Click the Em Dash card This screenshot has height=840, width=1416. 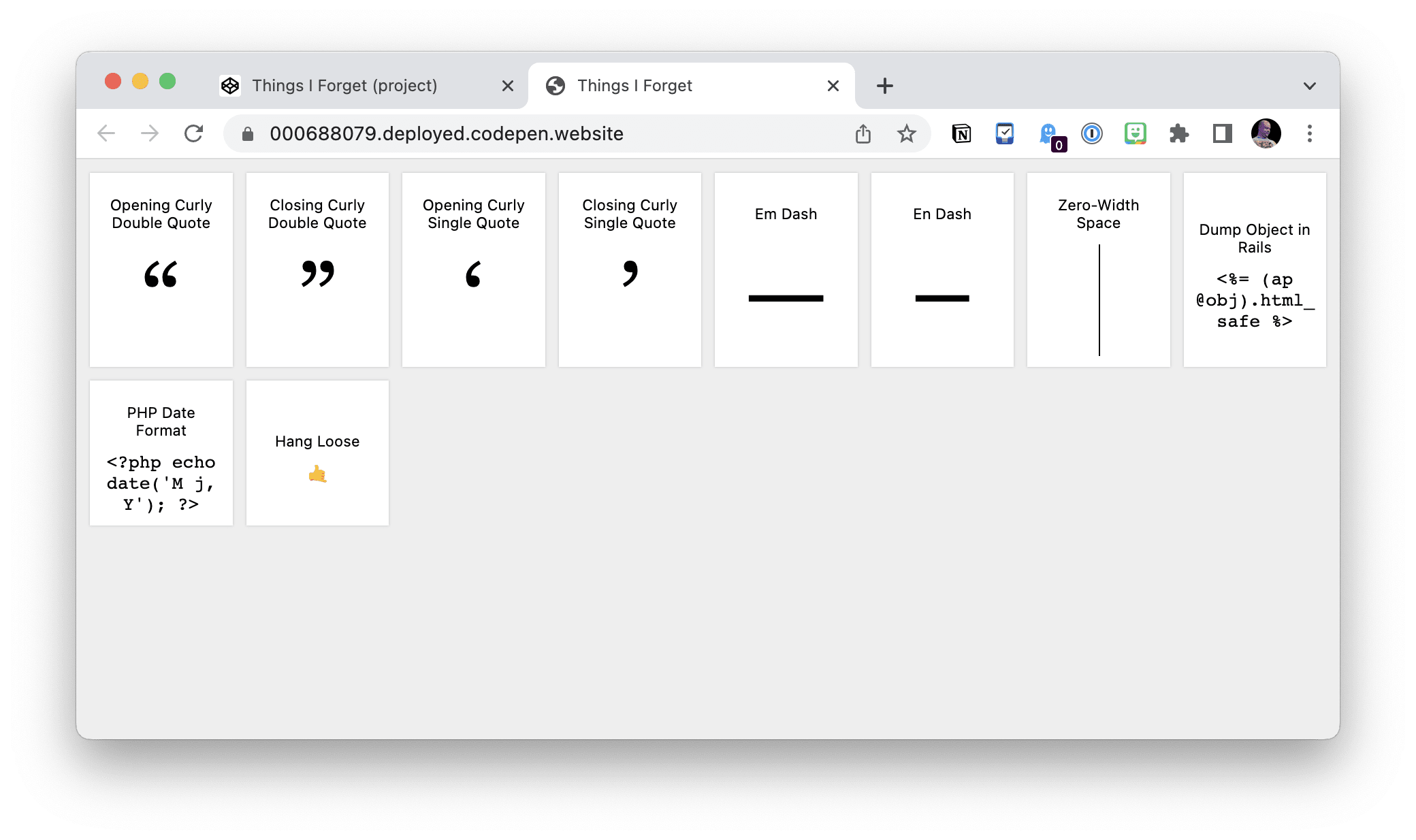pyautogui.click(x=786, y=270)
